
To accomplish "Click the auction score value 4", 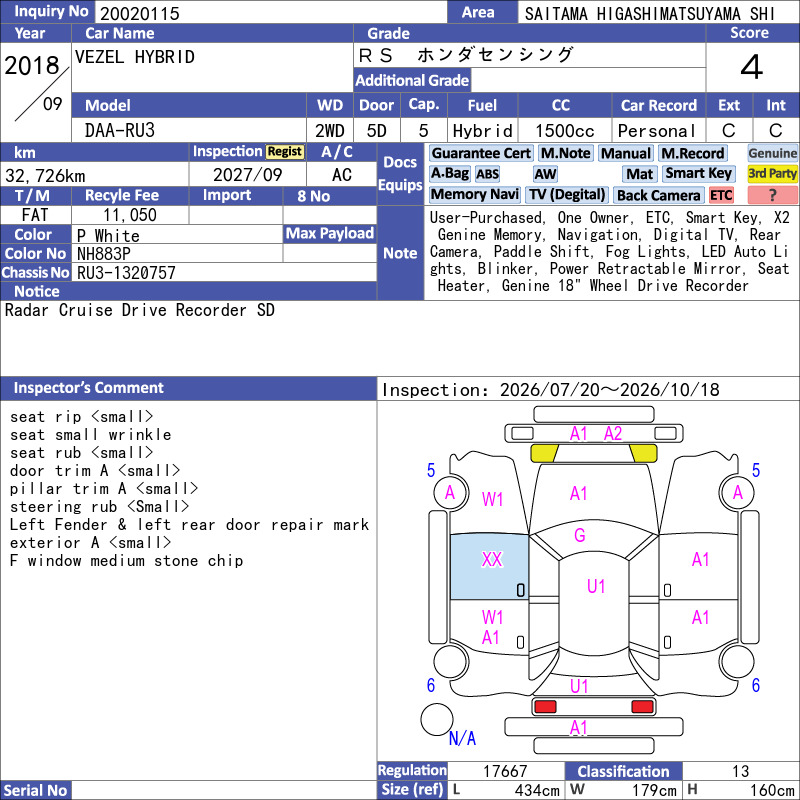I will click(x=752, y=67).
